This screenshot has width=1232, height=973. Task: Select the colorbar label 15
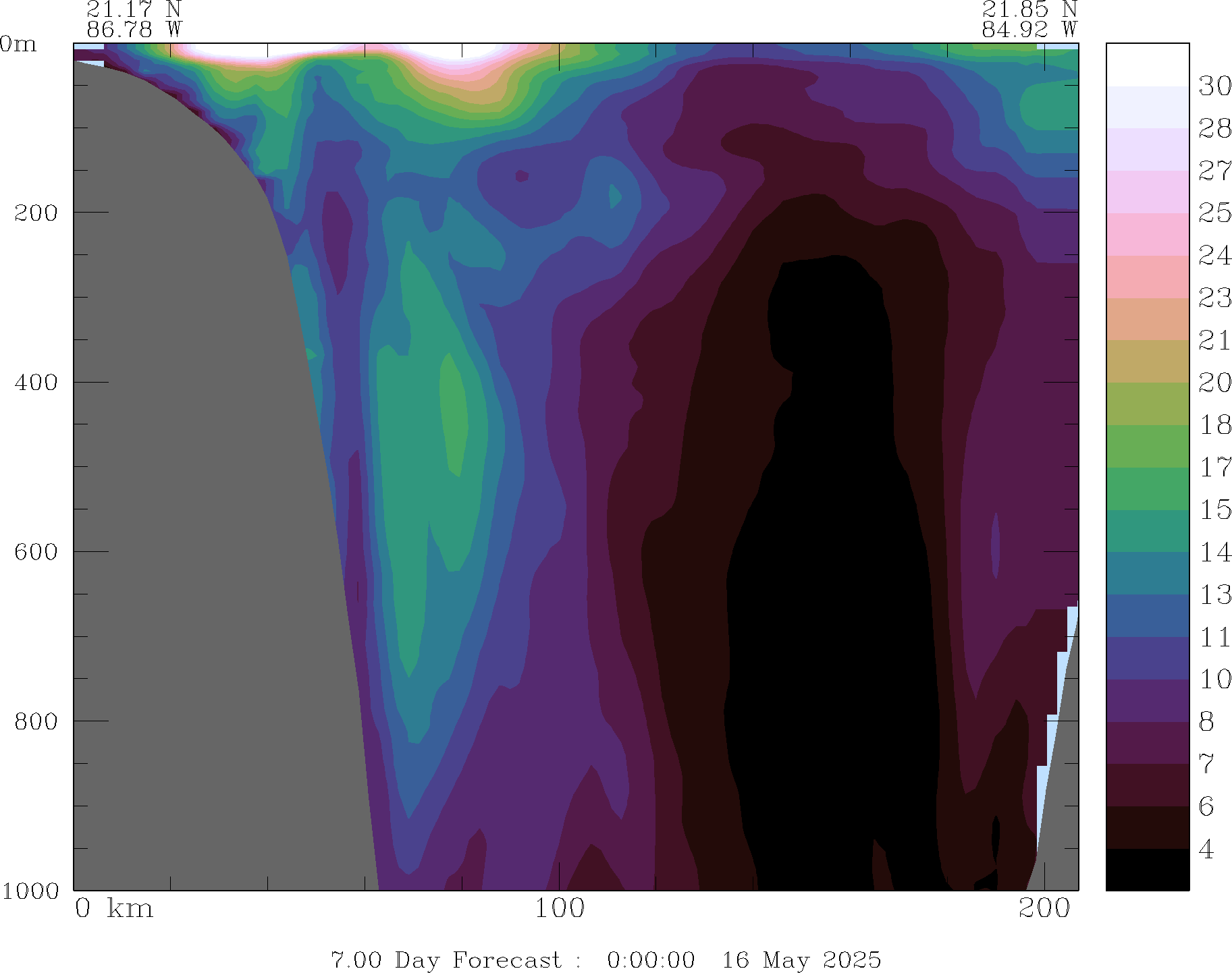point(1214,510)
